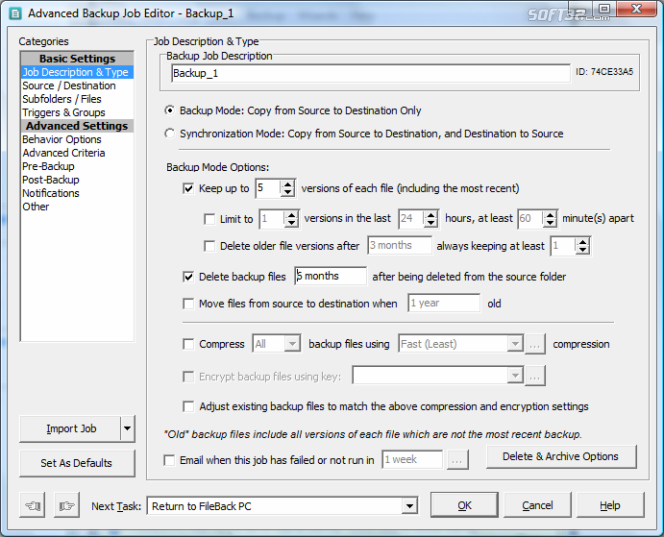Enable the 'Limit to' versions checkbox
The width and height of the screenshot is (664, 537).
coord(209,219)
